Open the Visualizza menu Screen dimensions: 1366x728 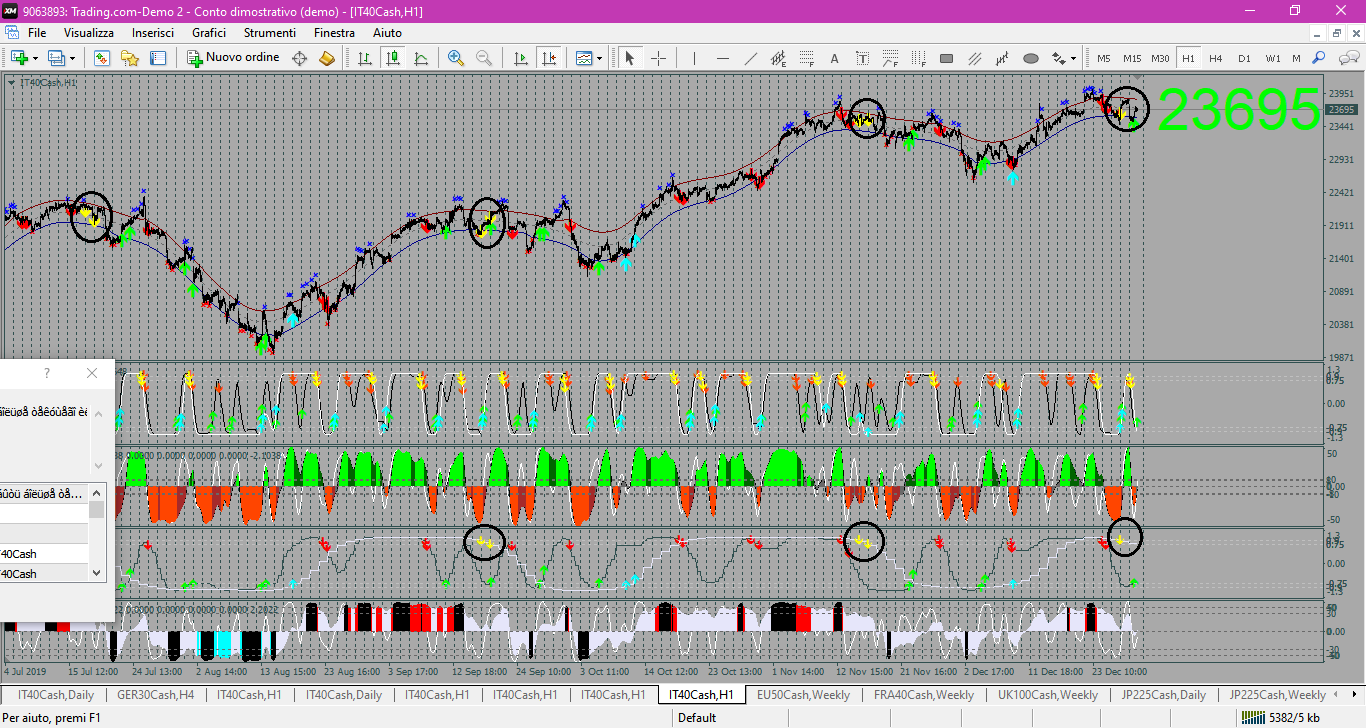tap(89, 33)
